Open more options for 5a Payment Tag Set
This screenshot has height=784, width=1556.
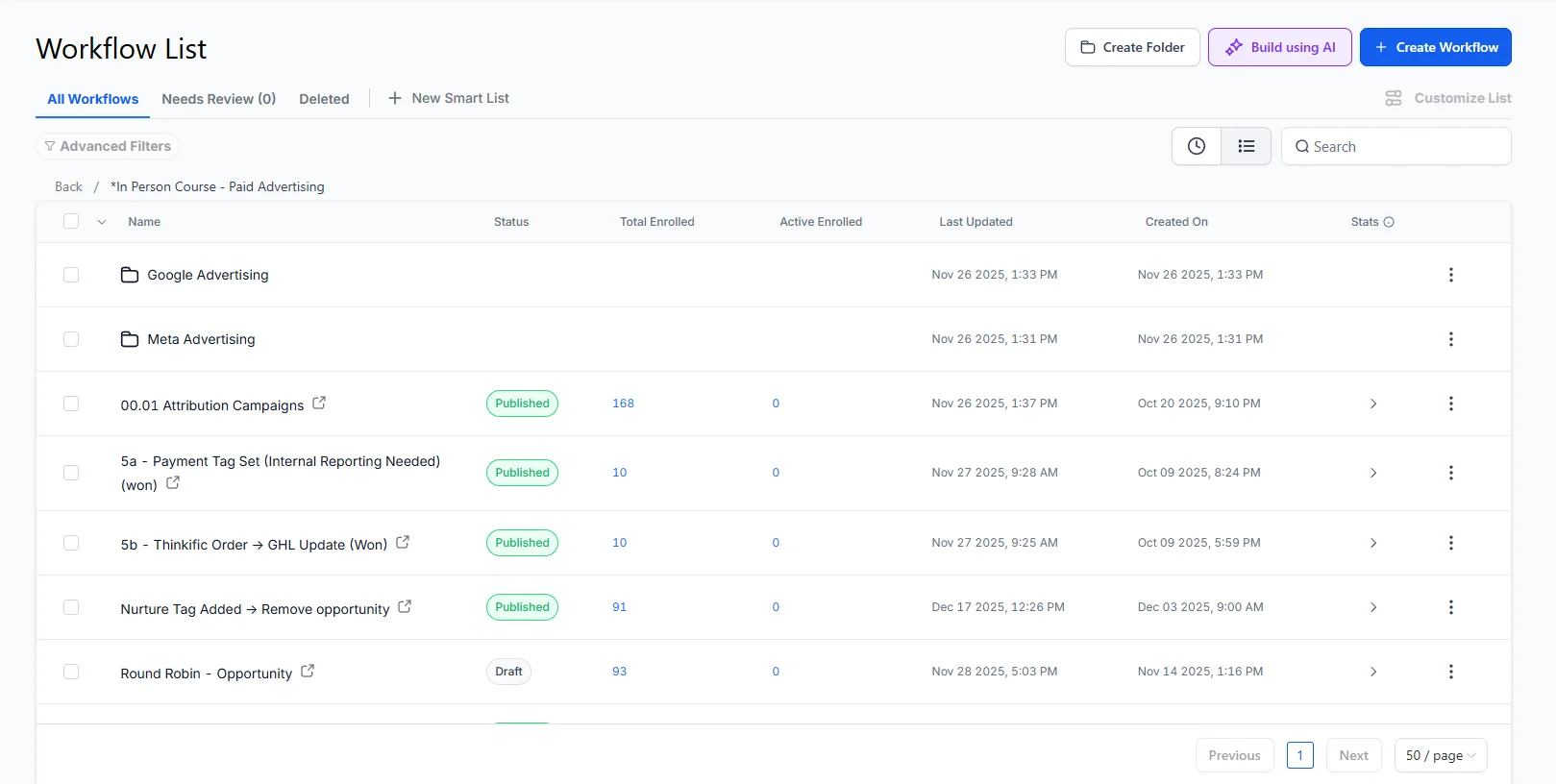click(1451, 473)
